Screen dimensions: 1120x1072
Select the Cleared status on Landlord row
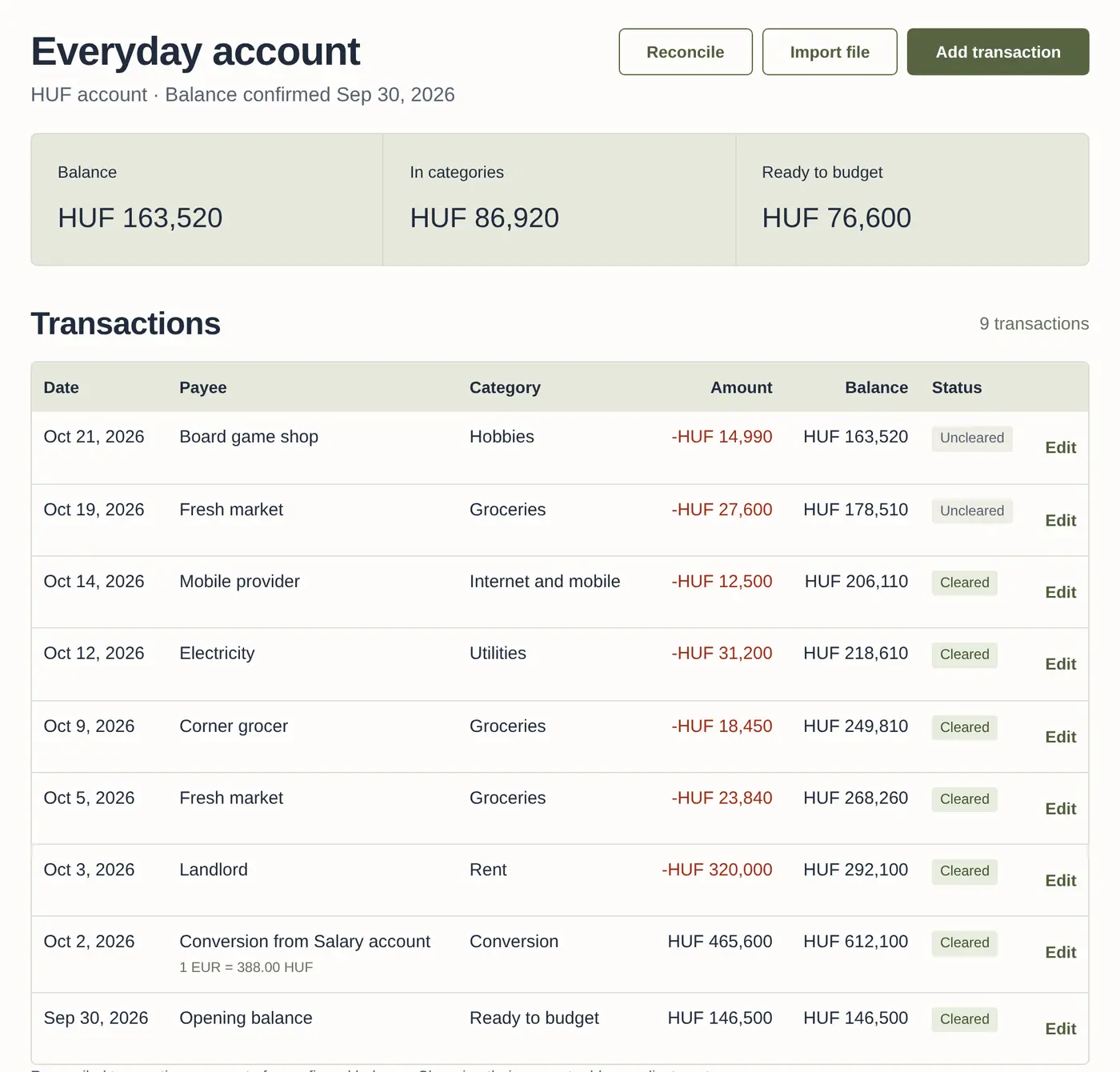click(965, 871)
